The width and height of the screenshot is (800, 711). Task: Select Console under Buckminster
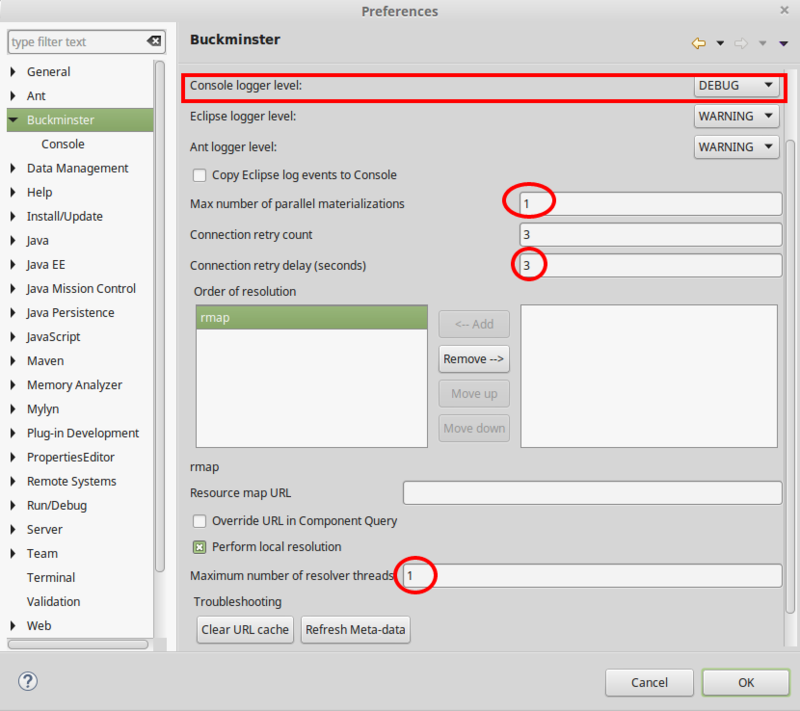point(63,144)
